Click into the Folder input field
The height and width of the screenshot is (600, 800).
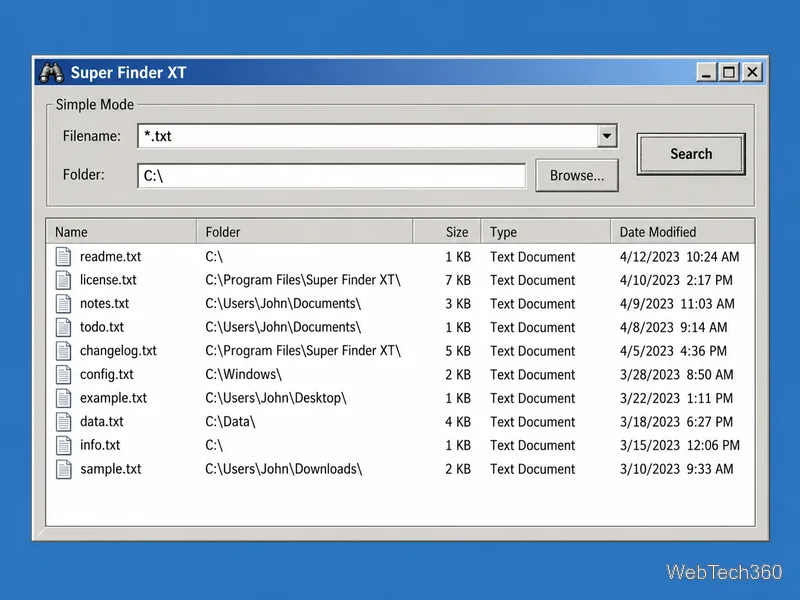pos(332,176)
